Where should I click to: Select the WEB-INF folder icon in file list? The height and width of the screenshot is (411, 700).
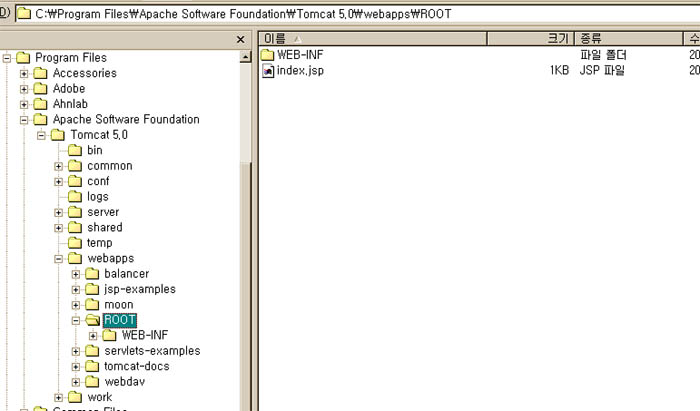pyautogui.click(x=267, y=55)
